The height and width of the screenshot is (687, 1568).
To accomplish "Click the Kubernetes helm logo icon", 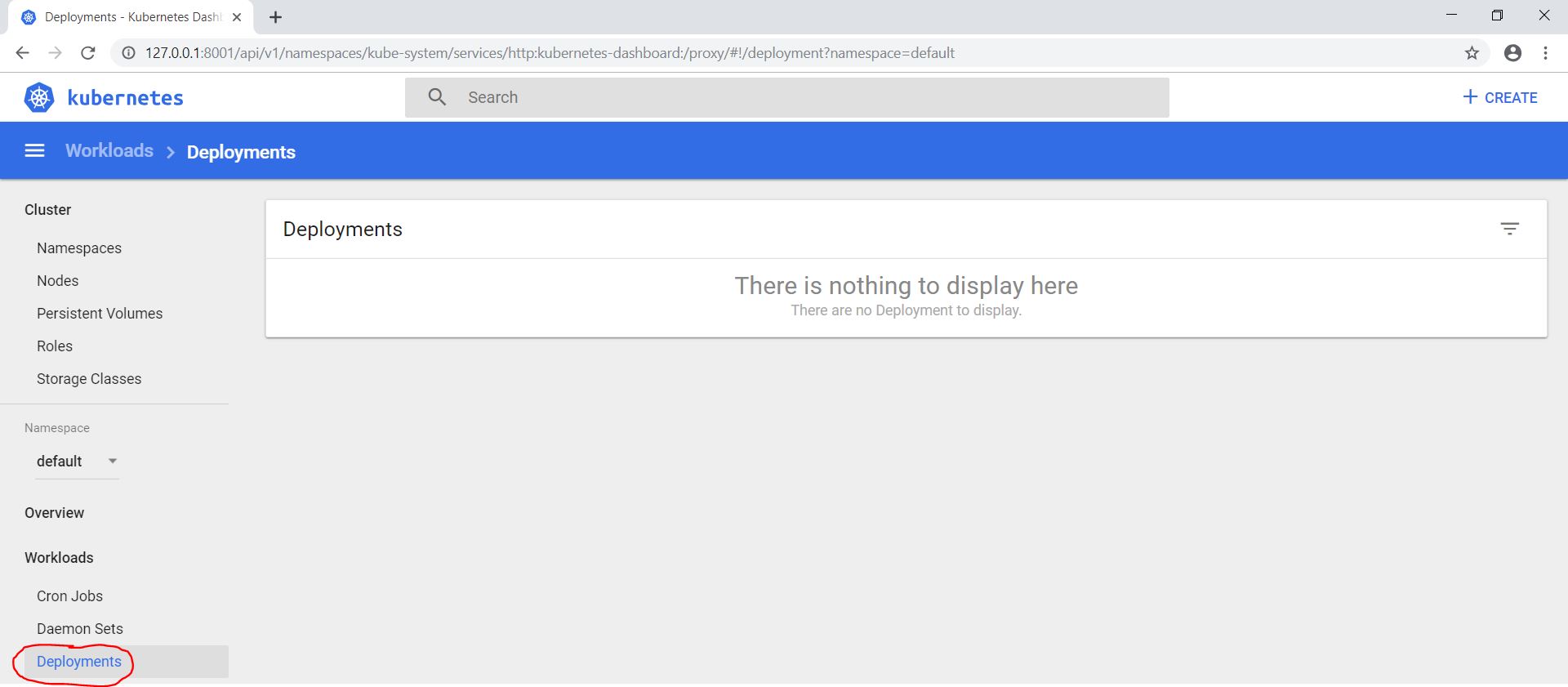I will pos(39,97).
